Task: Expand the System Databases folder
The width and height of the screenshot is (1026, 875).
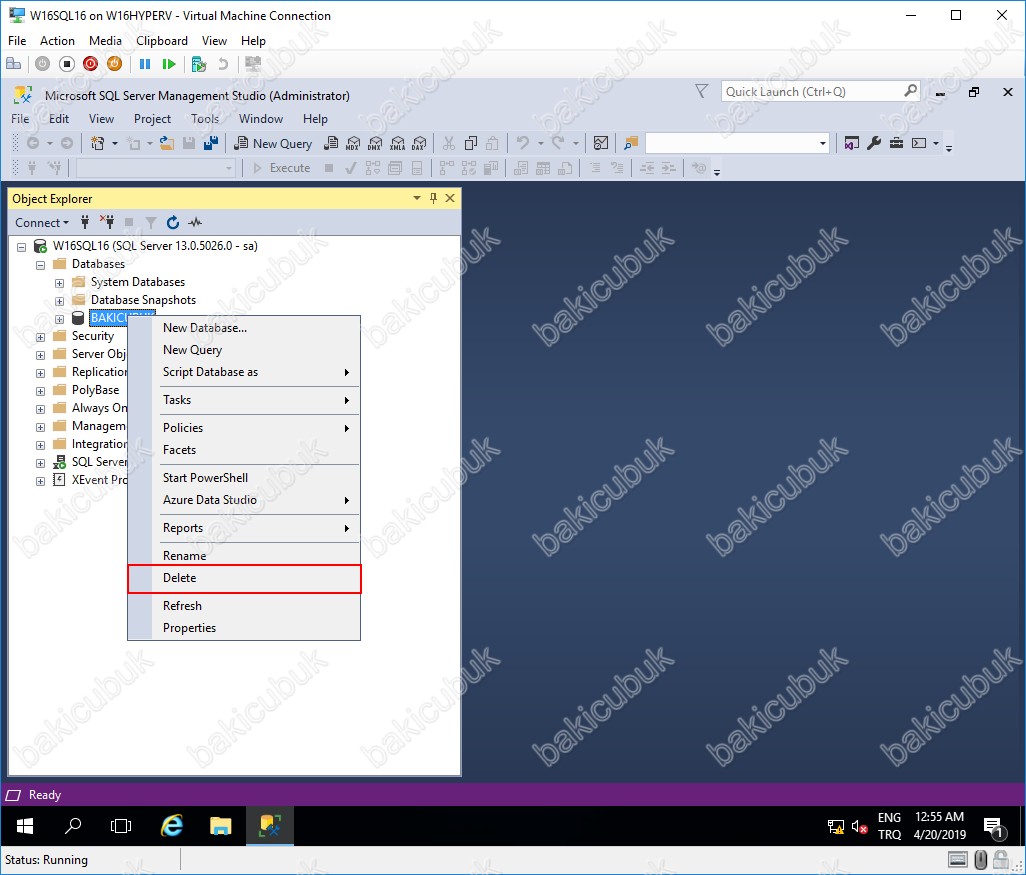Action: [x=60, y=283]
